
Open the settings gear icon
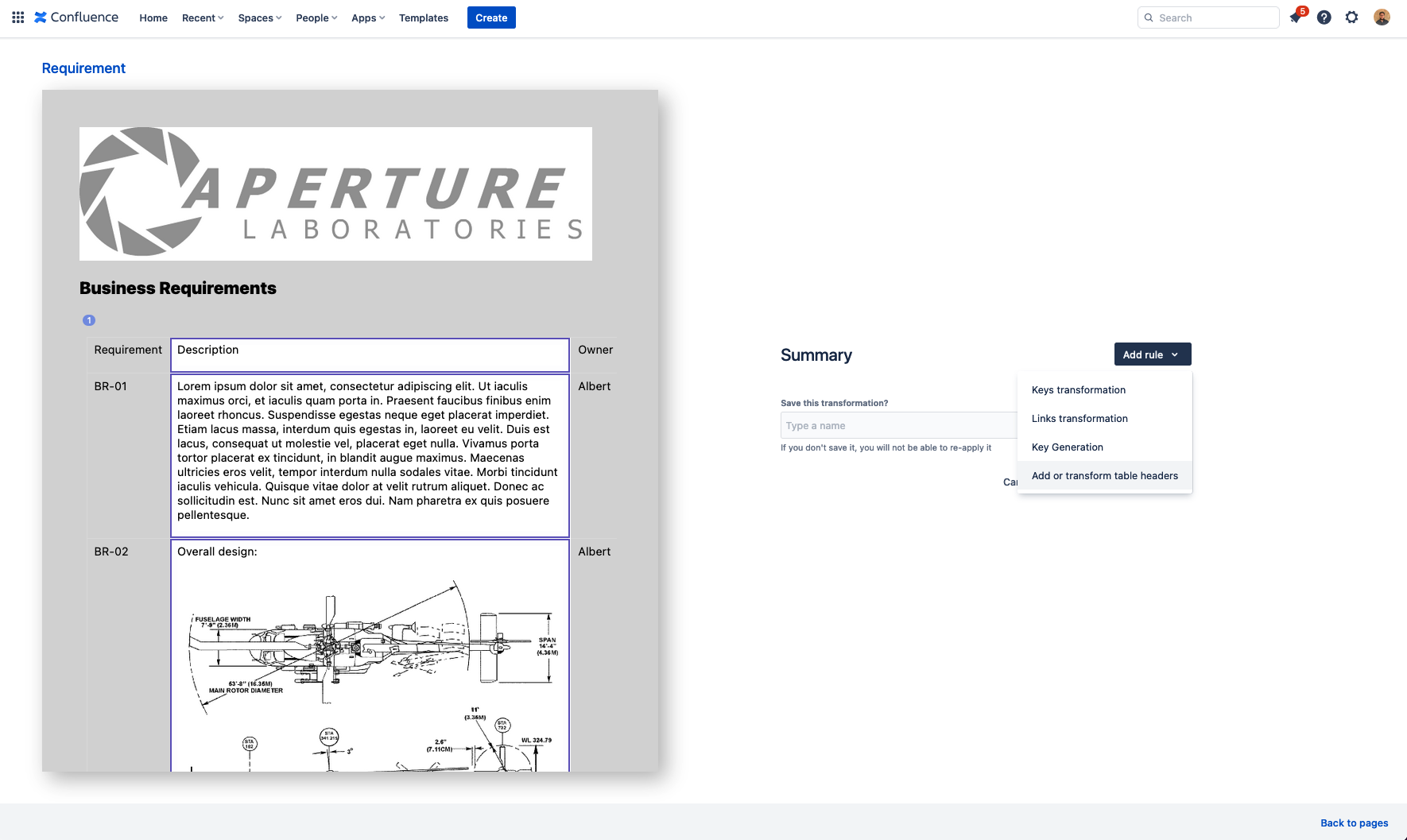[x=1351, y=17]
